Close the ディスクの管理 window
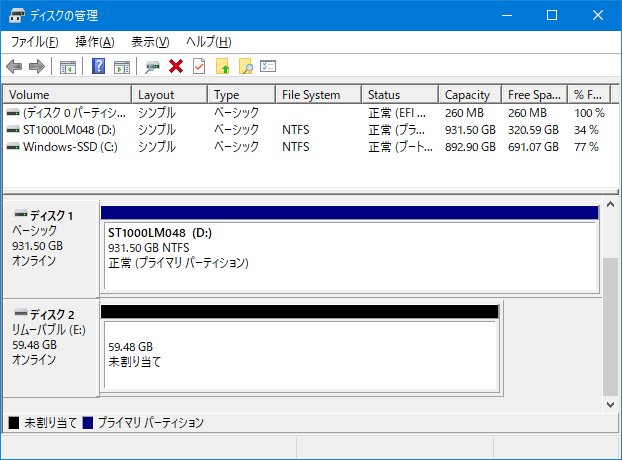622x460 pixels. (598, 15)
